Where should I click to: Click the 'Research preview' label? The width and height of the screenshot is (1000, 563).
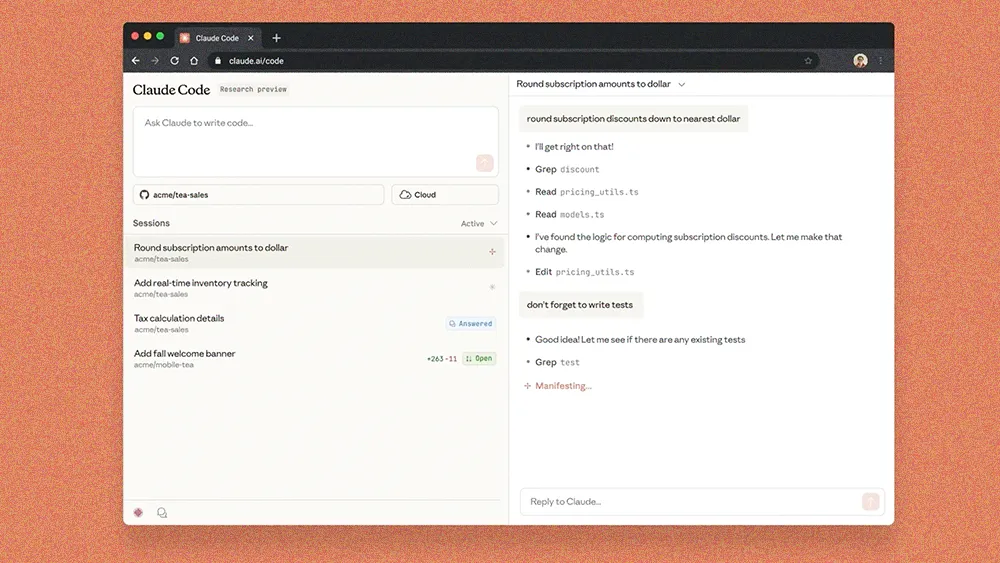(x=253, y=89)
